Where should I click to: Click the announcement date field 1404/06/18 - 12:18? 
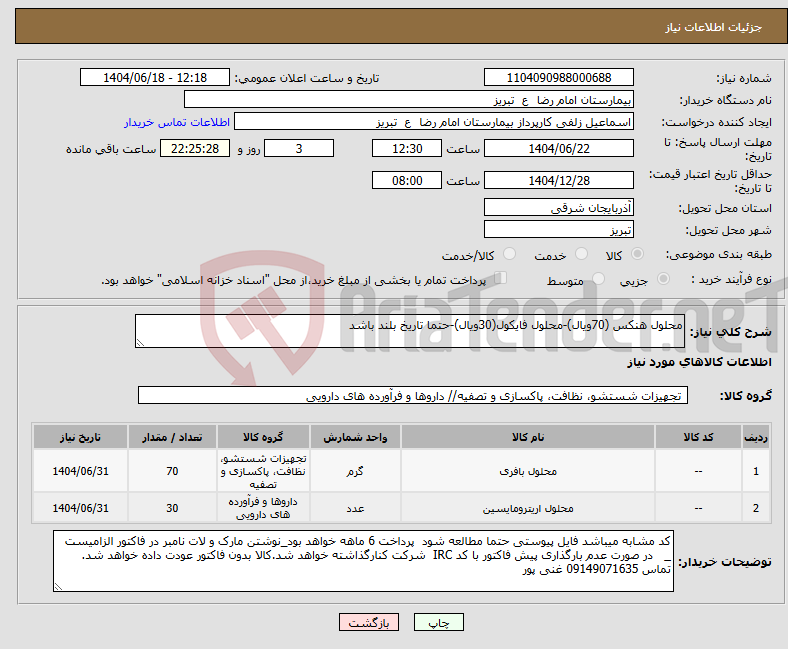pos(155,77)
